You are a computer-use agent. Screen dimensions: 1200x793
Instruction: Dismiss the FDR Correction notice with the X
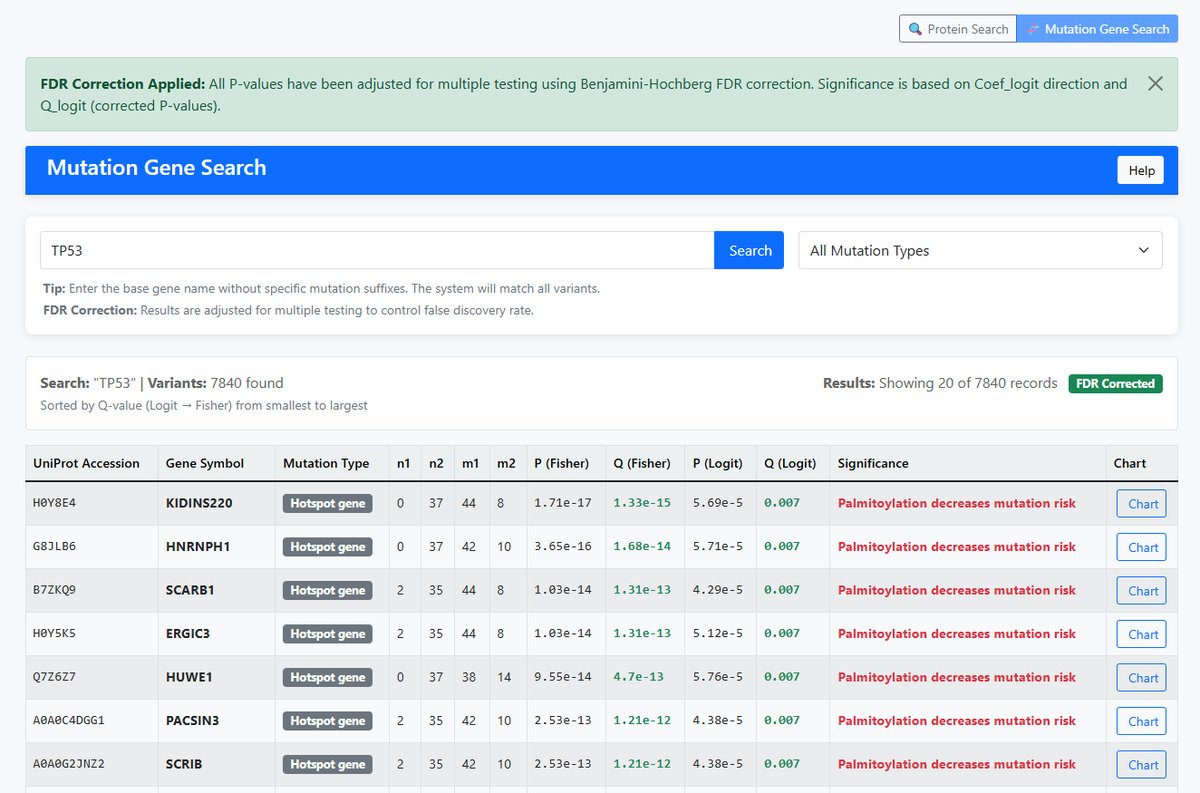1155,83
